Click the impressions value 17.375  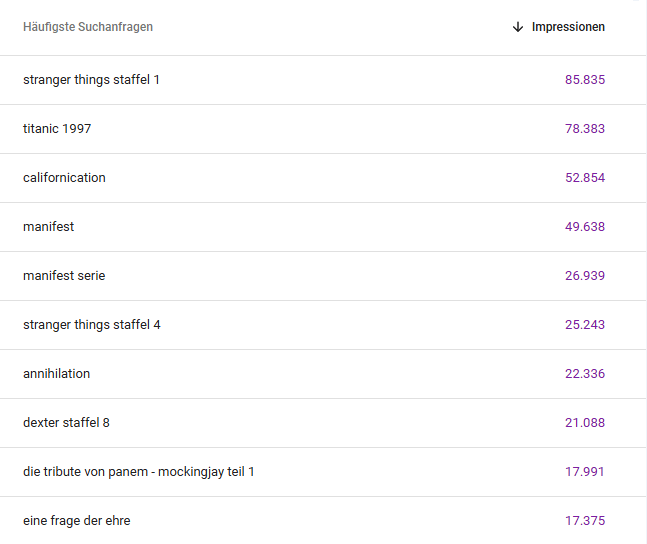pyautogui.click(x=585, y=521)
